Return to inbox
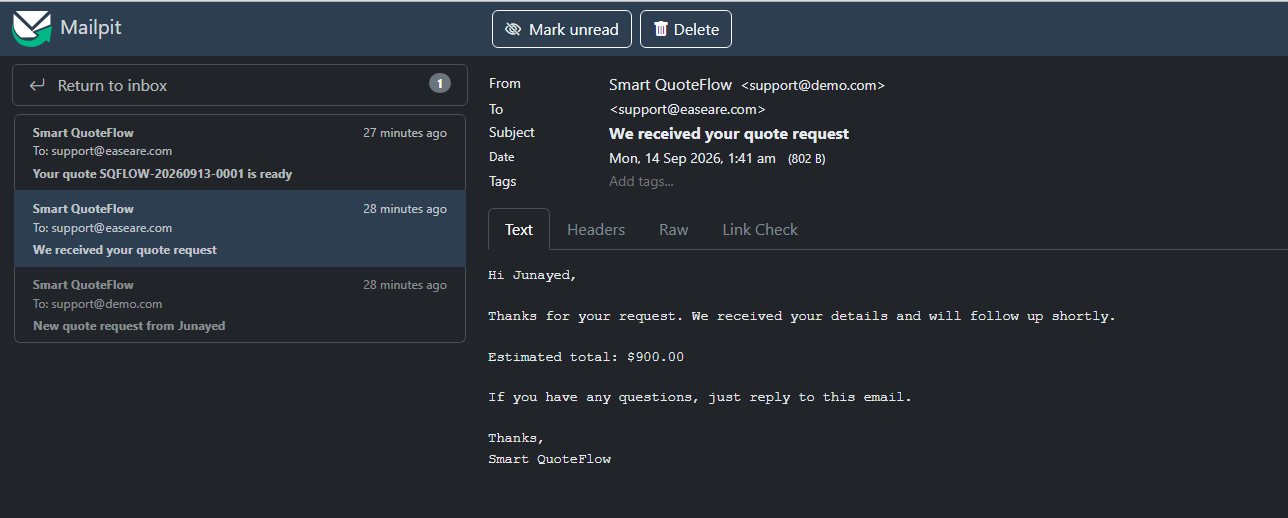 (x=240, y=85)
